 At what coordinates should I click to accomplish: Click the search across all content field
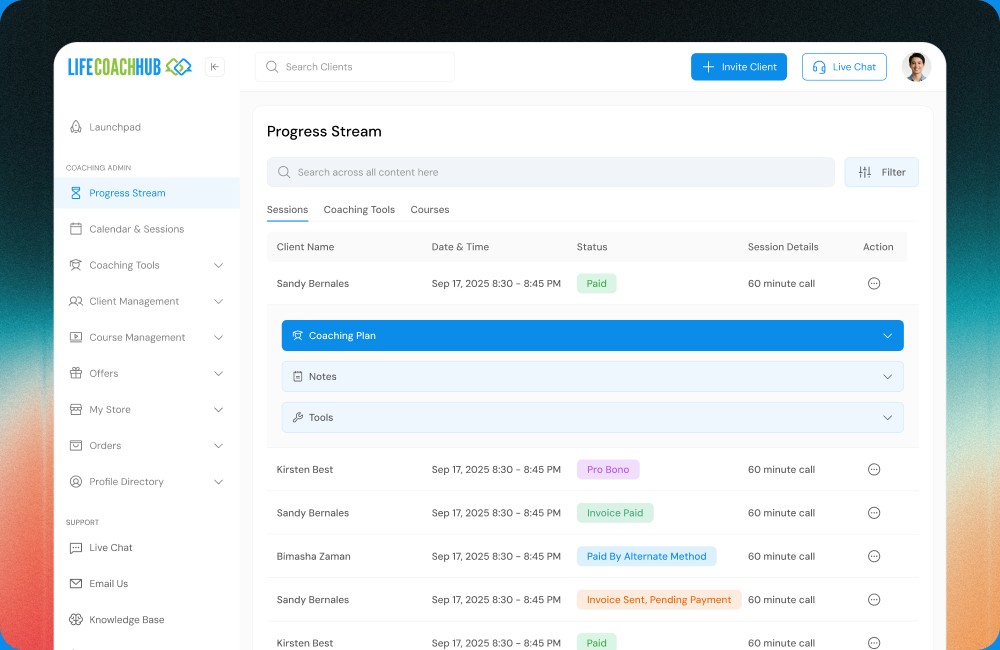(550, 172)
